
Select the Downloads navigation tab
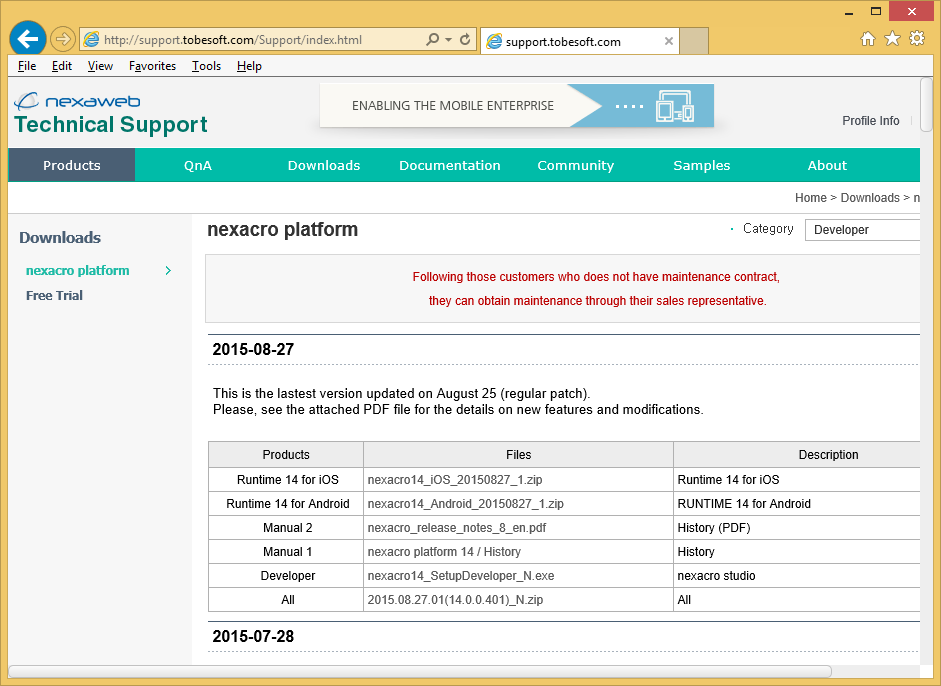(323, 165)
